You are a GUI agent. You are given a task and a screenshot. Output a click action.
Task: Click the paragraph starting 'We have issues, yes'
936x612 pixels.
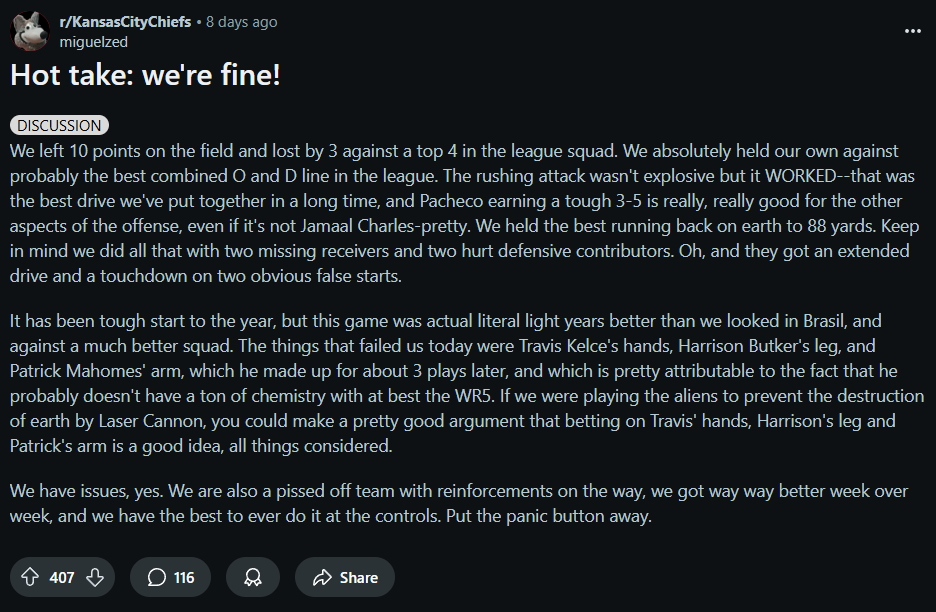pos(458,503)
